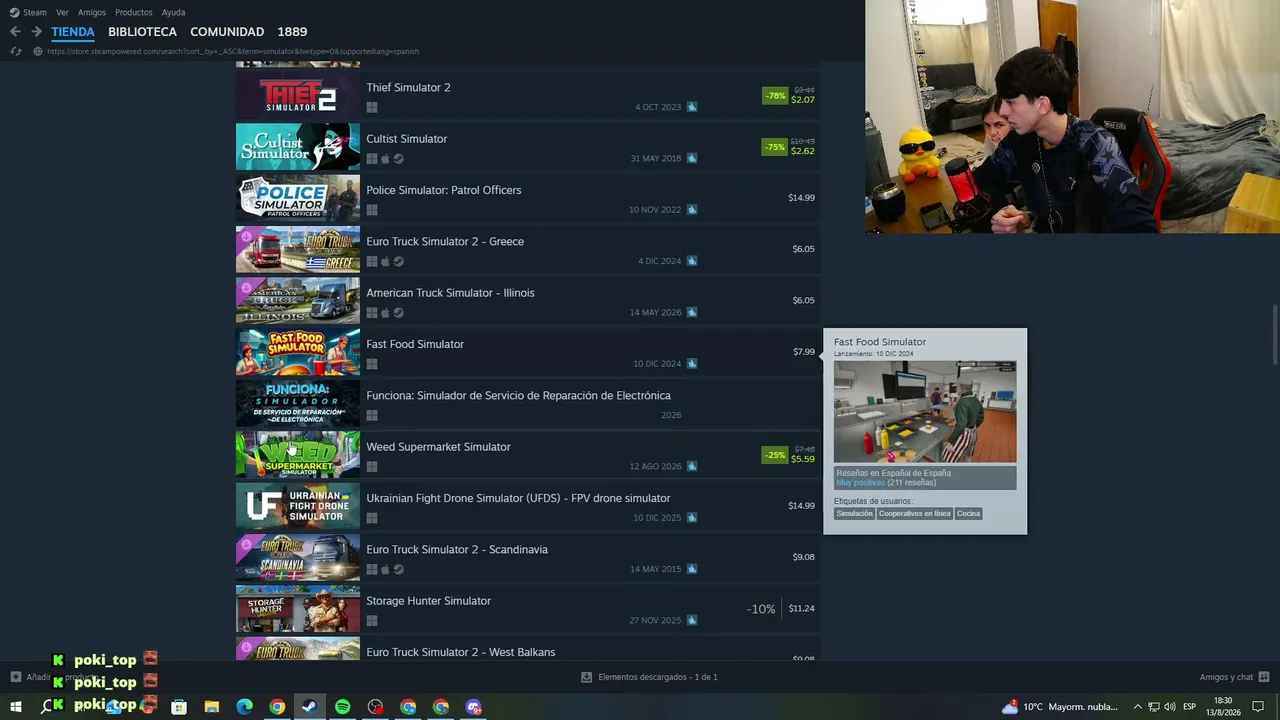Click Windows icon under Weed Supermarket Simulator
This screenshot has width=1280, height=720.
pyautogui.click(x=372, y=467)
